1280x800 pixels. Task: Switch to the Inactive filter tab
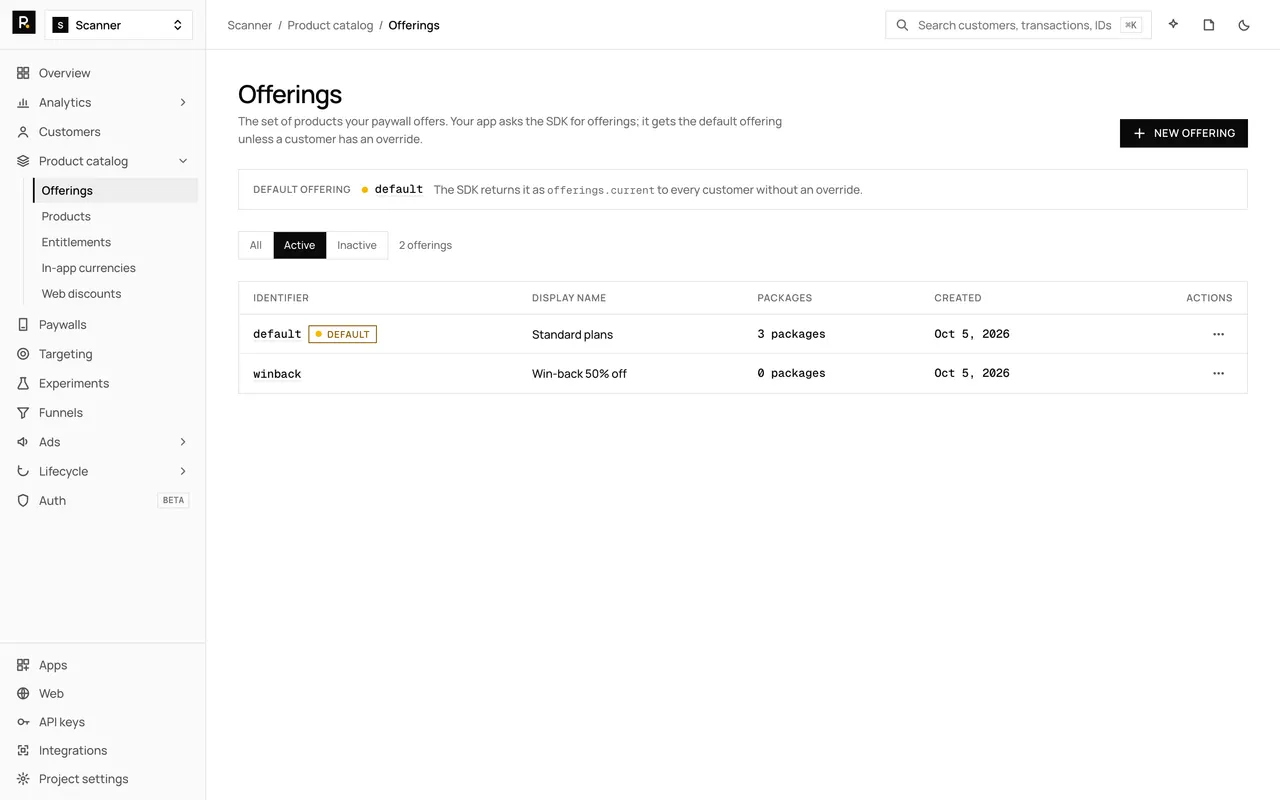(x=357, y=245)
